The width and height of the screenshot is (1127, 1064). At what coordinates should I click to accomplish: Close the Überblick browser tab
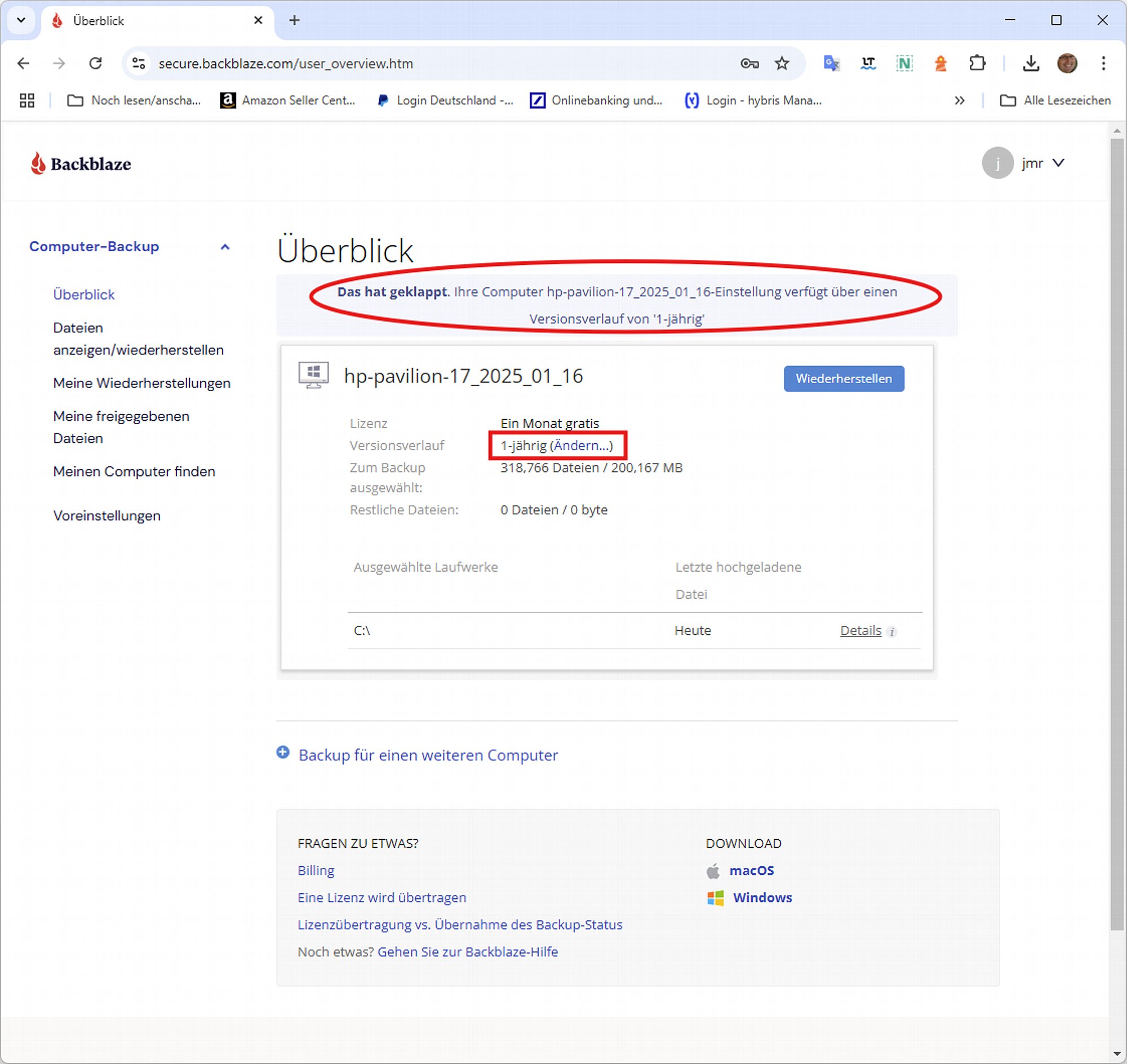coord(258,20)
